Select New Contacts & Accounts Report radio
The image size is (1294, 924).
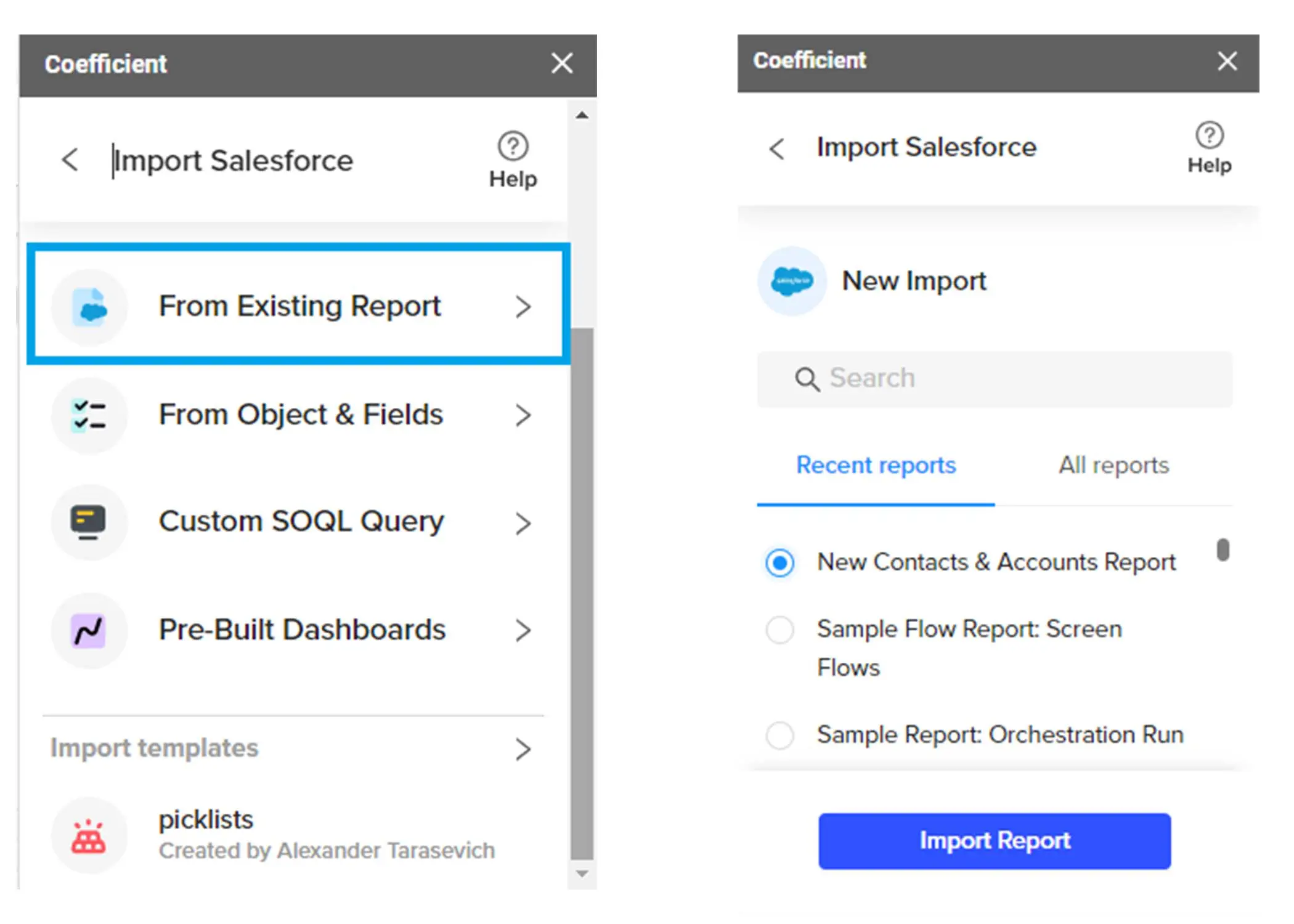pyautogui.click(x=779, y=562)
